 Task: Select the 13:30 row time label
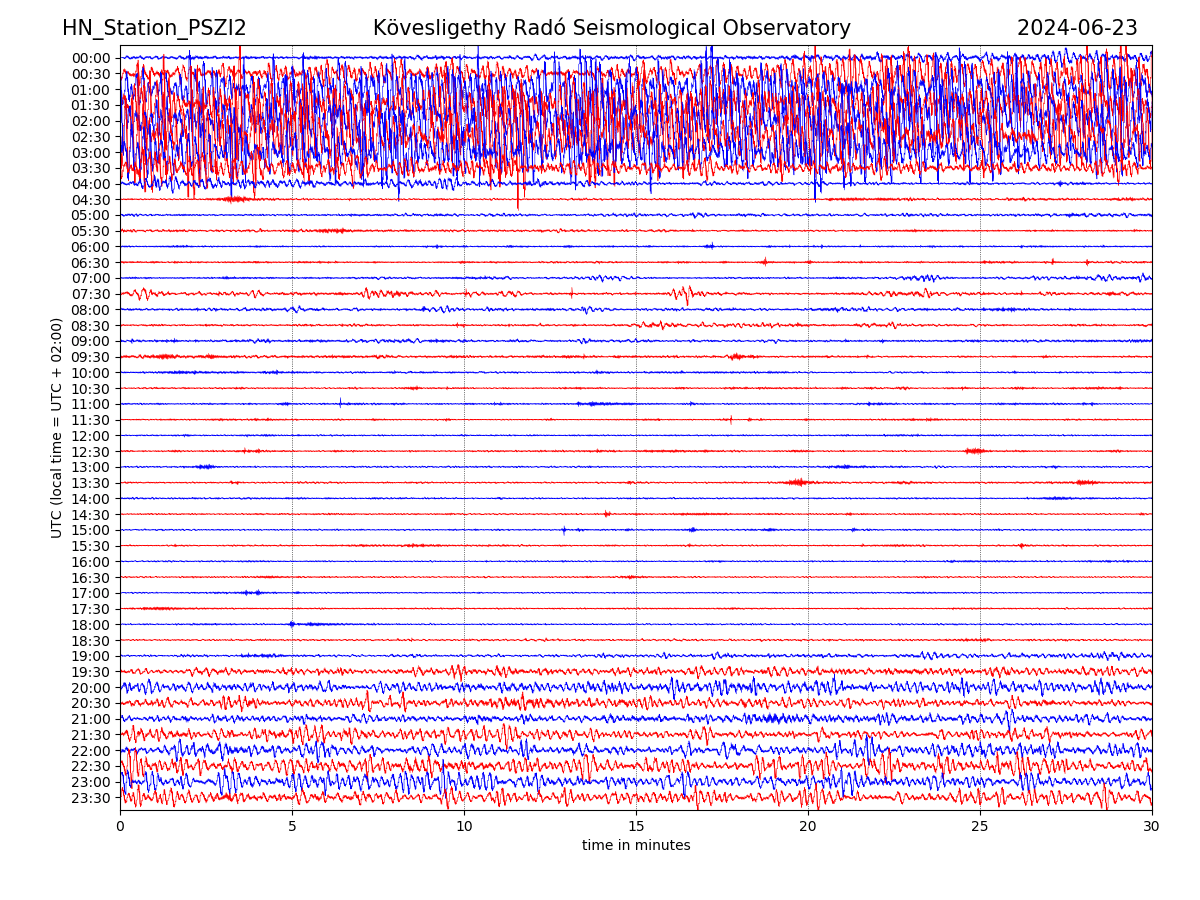coord(91,483)
